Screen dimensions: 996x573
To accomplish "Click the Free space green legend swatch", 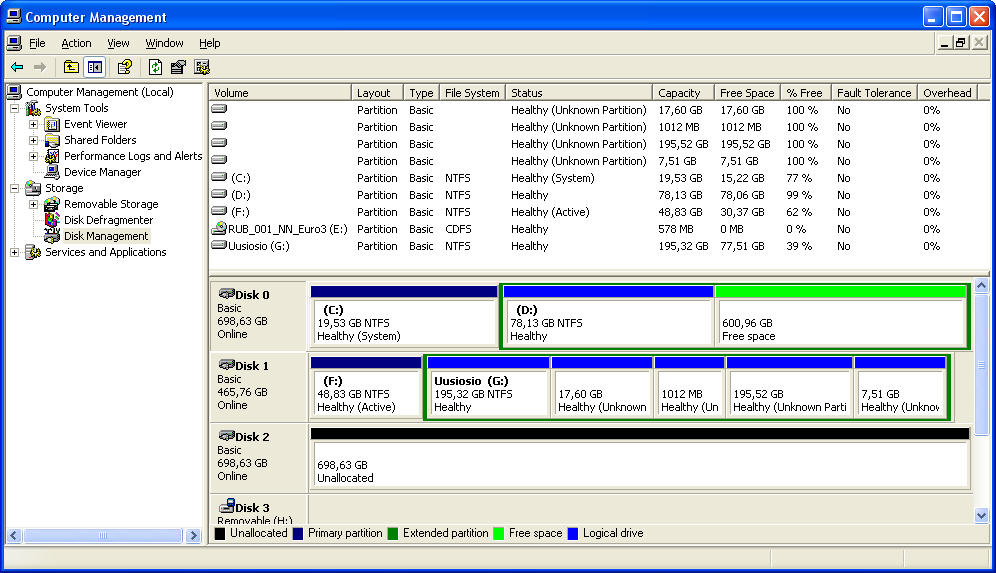I will [499, 534].
